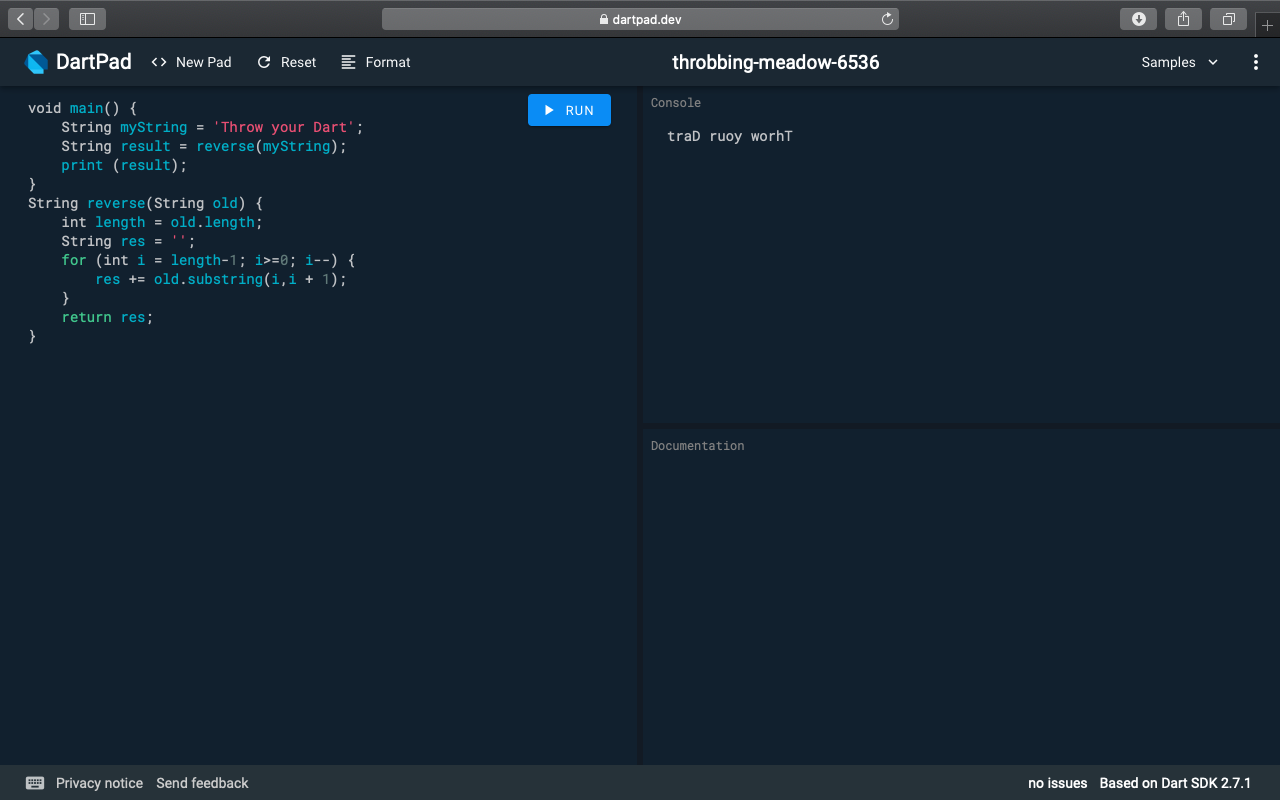The image size is (1280, 800).
Task: Click the 'no issues' status text
Action: tap(1057, 783)
